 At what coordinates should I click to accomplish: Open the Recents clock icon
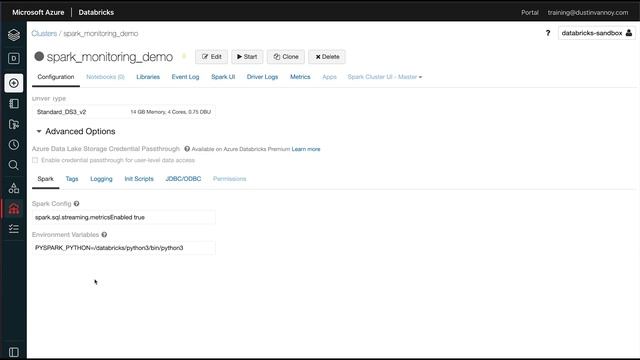[13, 144]
